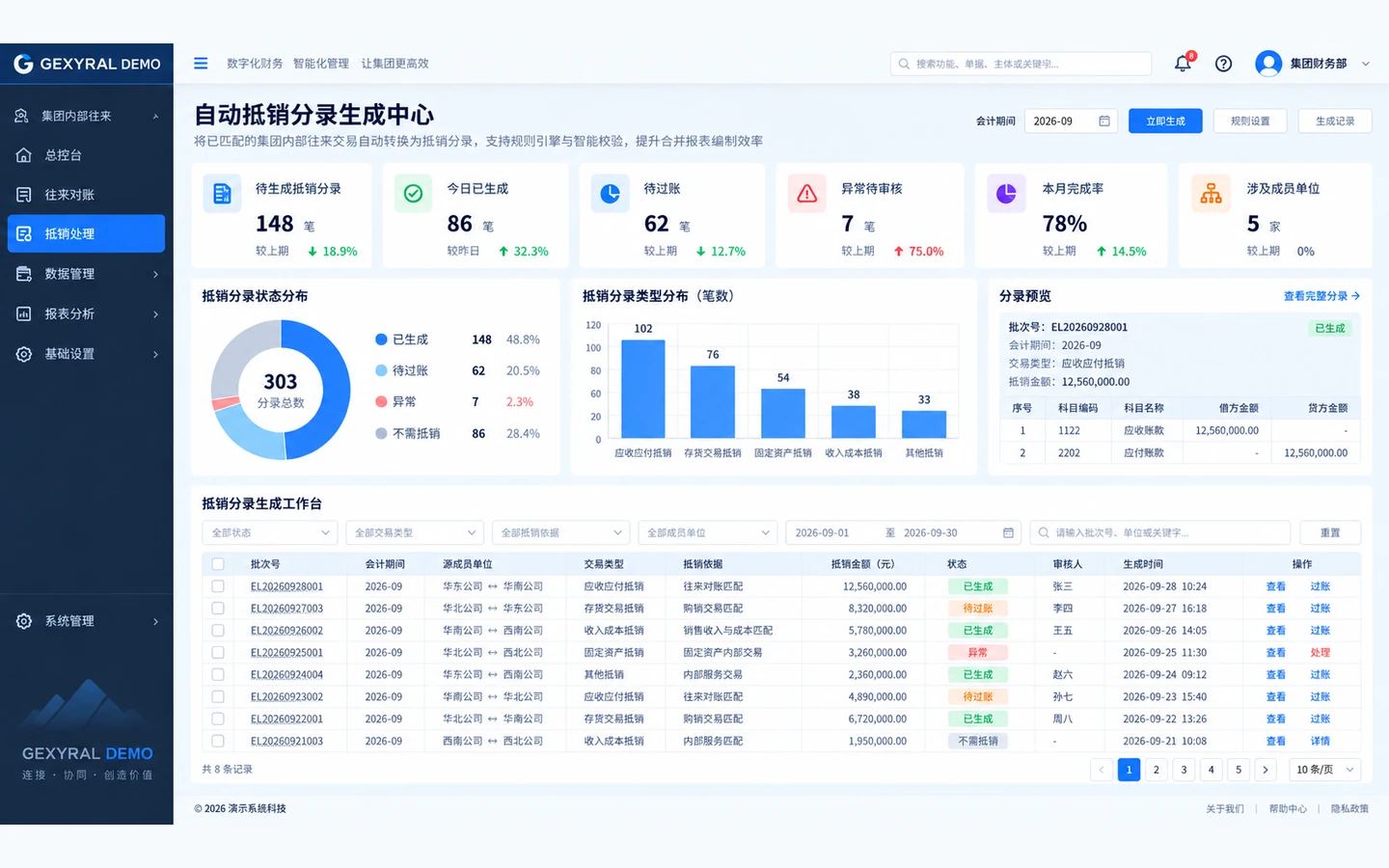Screen dimensions: 1389x868
Task: Click the search icon in top search bar
Action: pyautogui.click(x=904, y=64)
